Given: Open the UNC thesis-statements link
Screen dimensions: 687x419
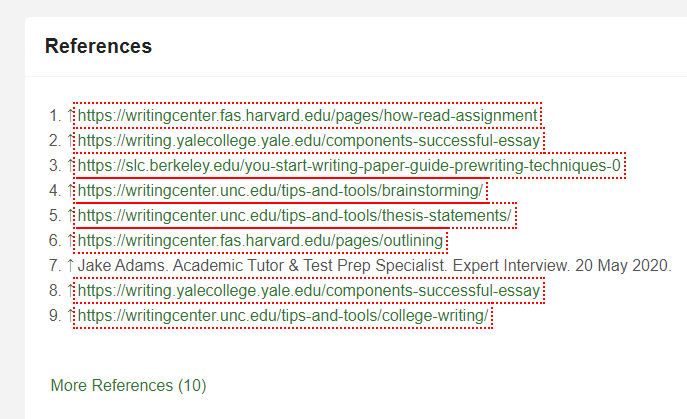Looking at the screenshot, I should tap(294, 216).
